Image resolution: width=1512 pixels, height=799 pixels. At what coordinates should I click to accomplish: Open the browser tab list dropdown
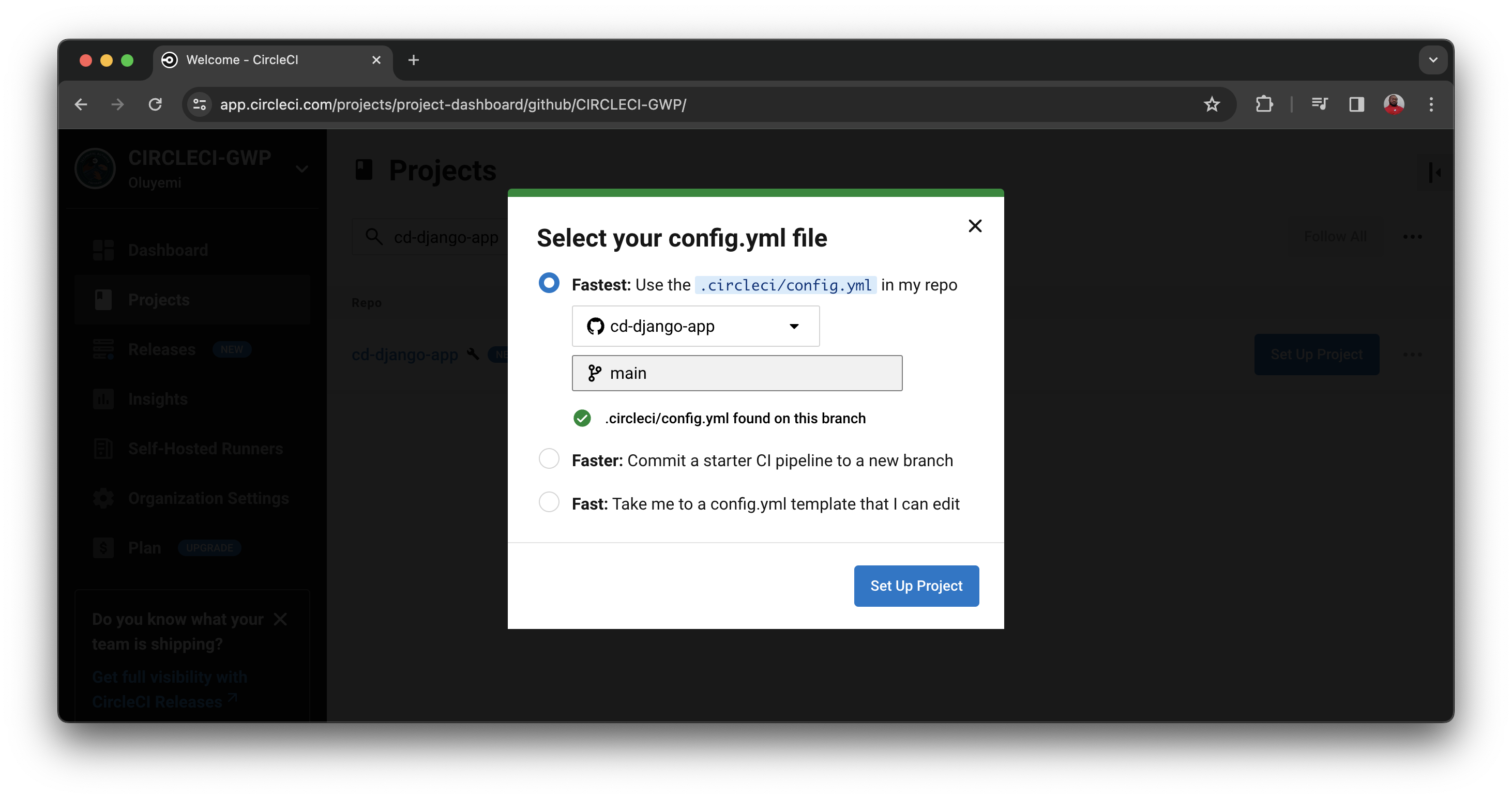pos(1433,60)
